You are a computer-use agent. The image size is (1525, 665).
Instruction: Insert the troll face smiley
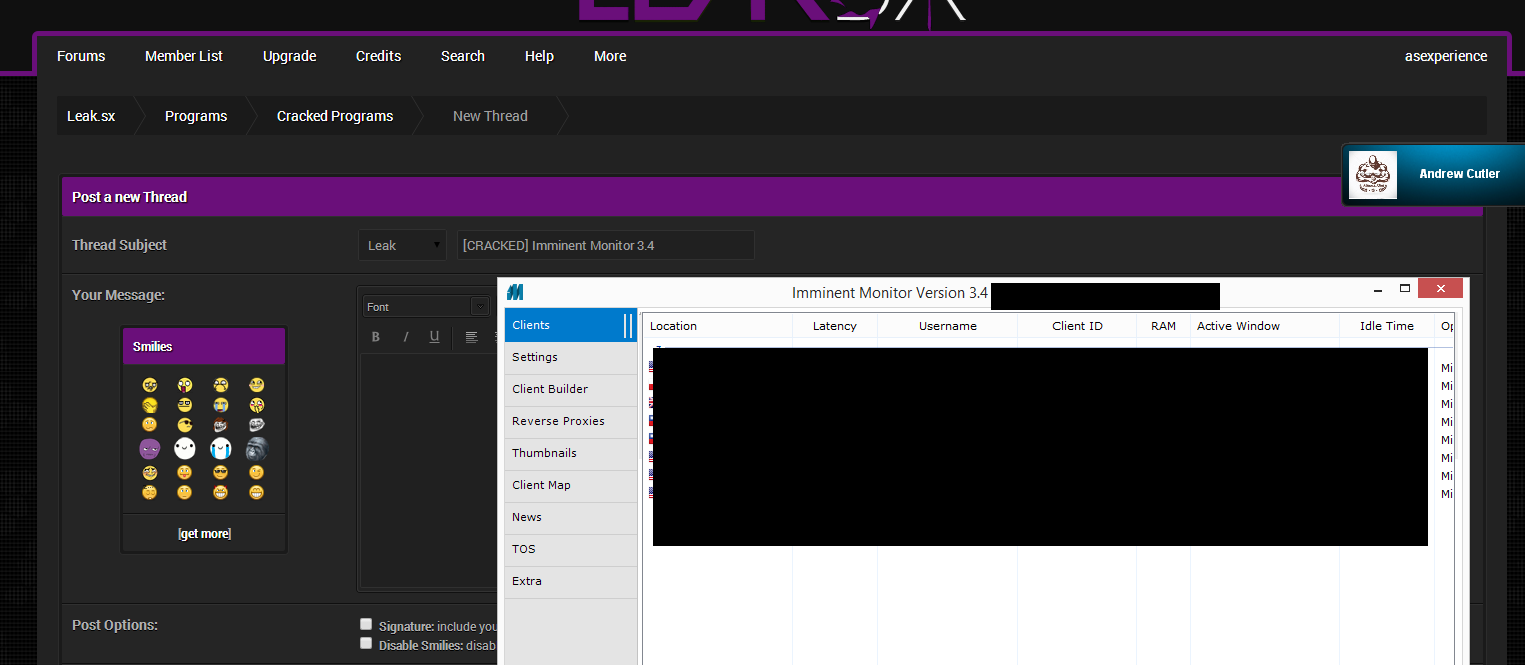click(257, 425)
